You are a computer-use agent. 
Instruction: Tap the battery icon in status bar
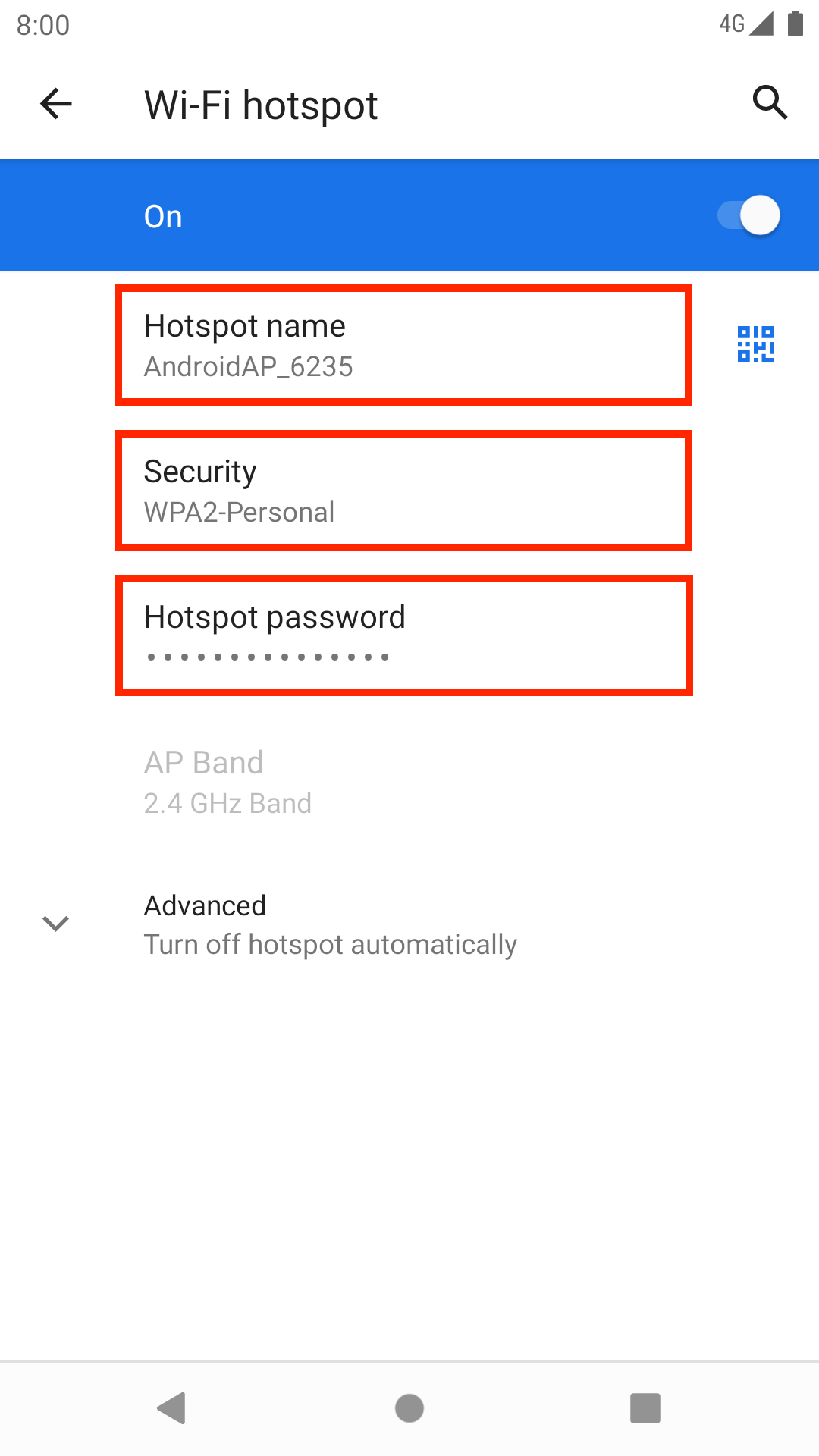[795, 24]
